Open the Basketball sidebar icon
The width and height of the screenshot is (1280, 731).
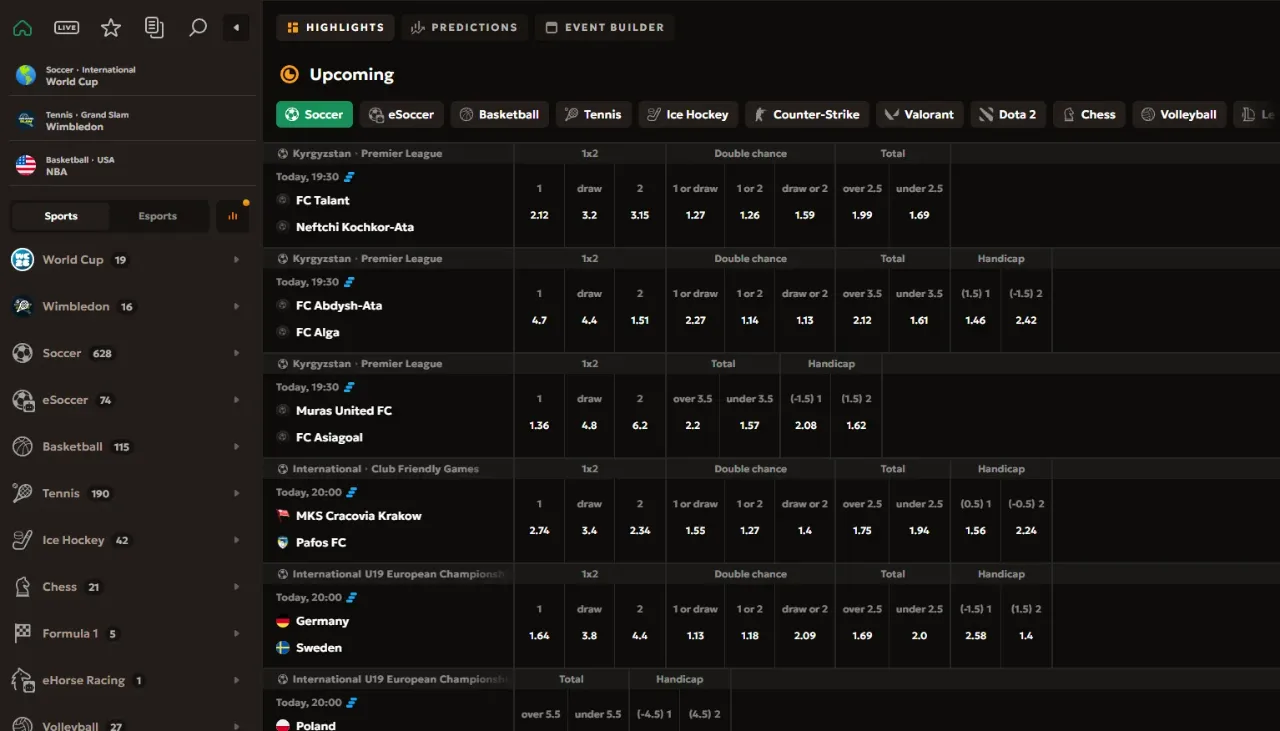click(22, 447)
